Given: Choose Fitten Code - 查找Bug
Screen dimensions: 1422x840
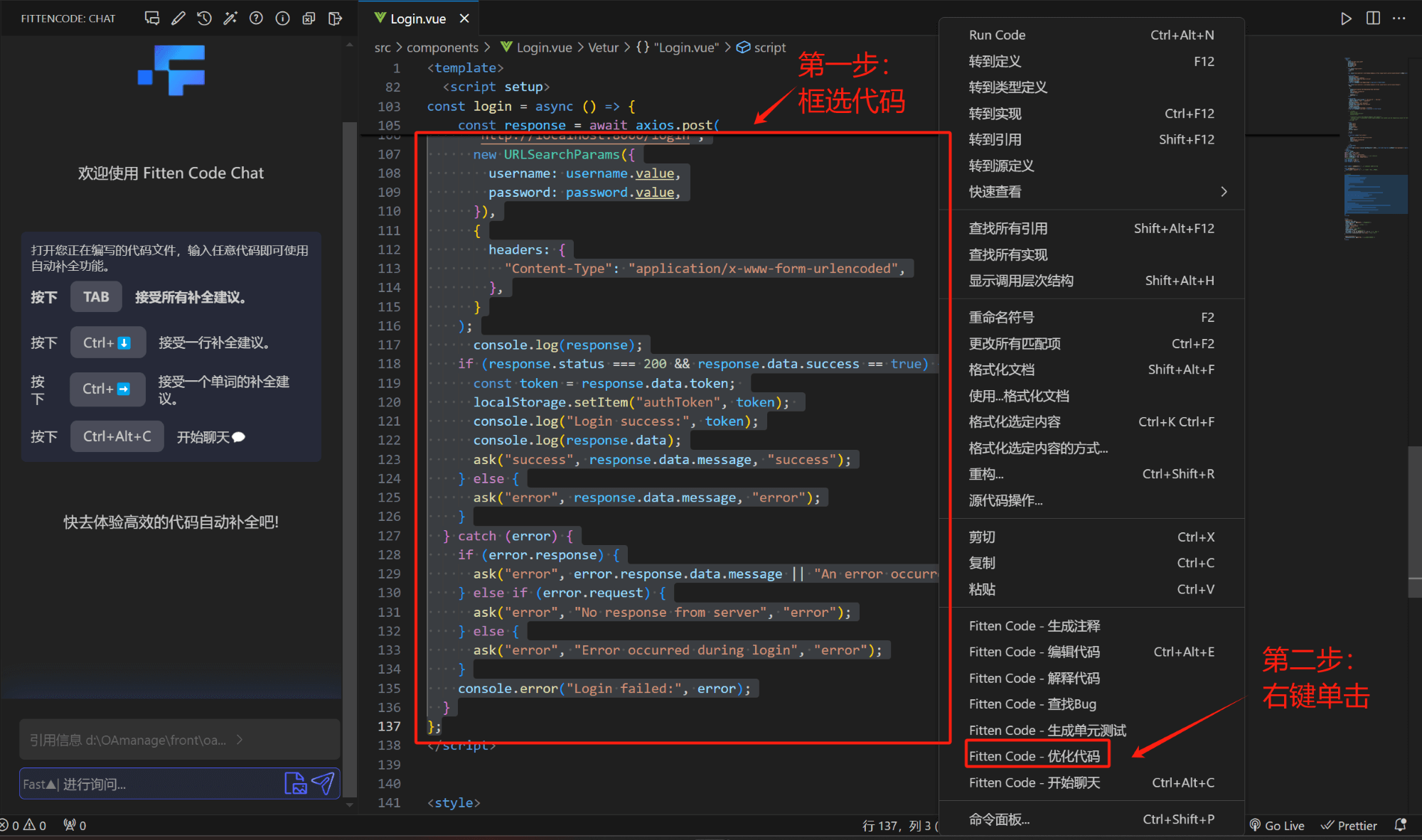Looking at the screenshot, I should [1091, 704].
